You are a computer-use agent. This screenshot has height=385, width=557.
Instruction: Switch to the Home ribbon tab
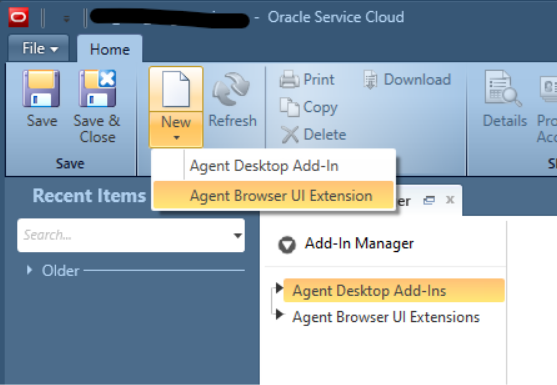[110, 49]
